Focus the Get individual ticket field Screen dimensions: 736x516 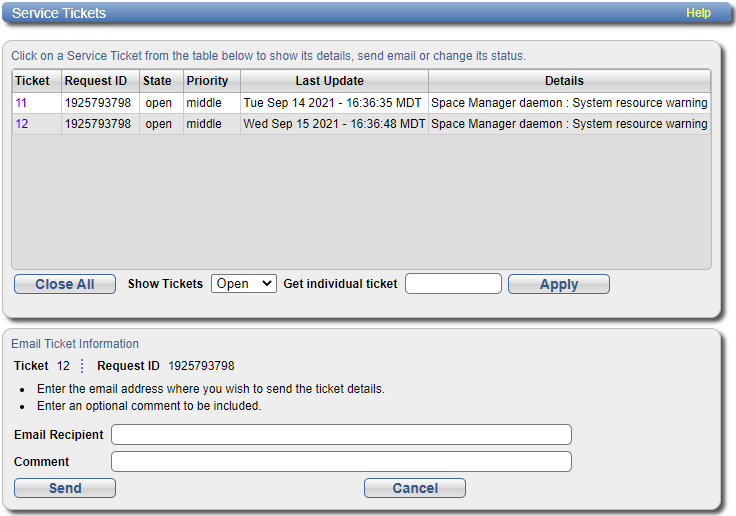coord(453,284)
